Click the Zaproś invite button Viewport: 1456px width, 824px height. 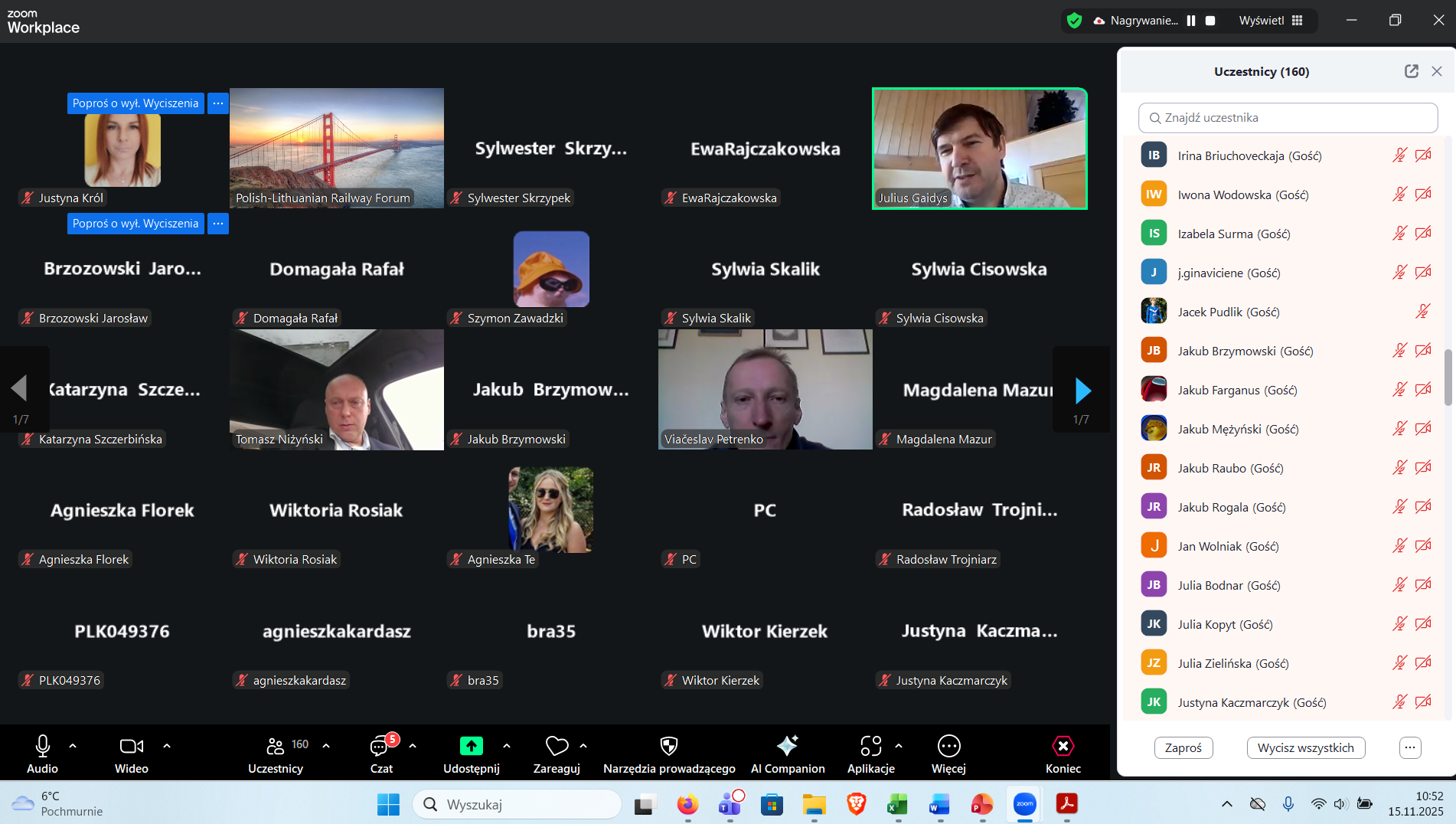click(1183, 747)
